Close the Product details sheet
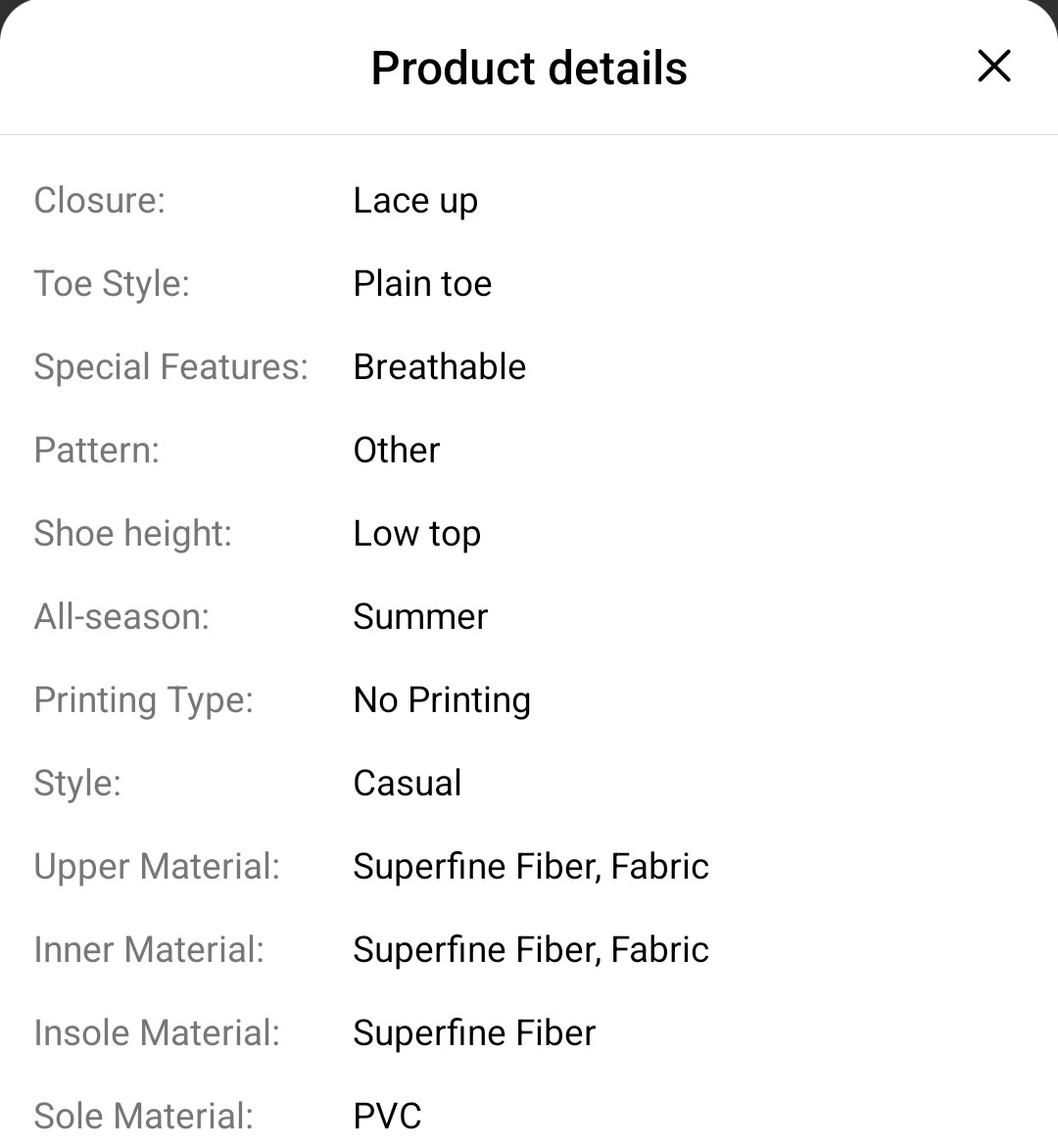The width and height of the screenshot is (1058, 1148). 993,67
